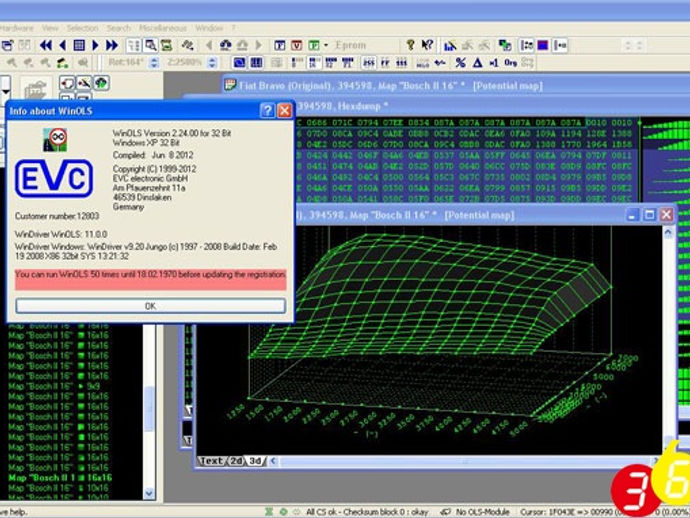Click the solid blue square toolbar icon
The width and height of the screenshot is (690, 518).
click(543, 45)
